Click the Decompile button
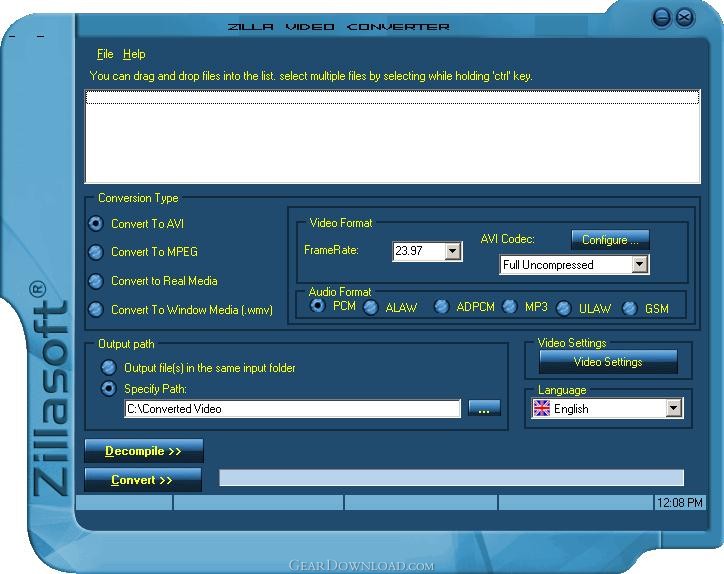The image size is (724, 574). [x=144, y=451]
